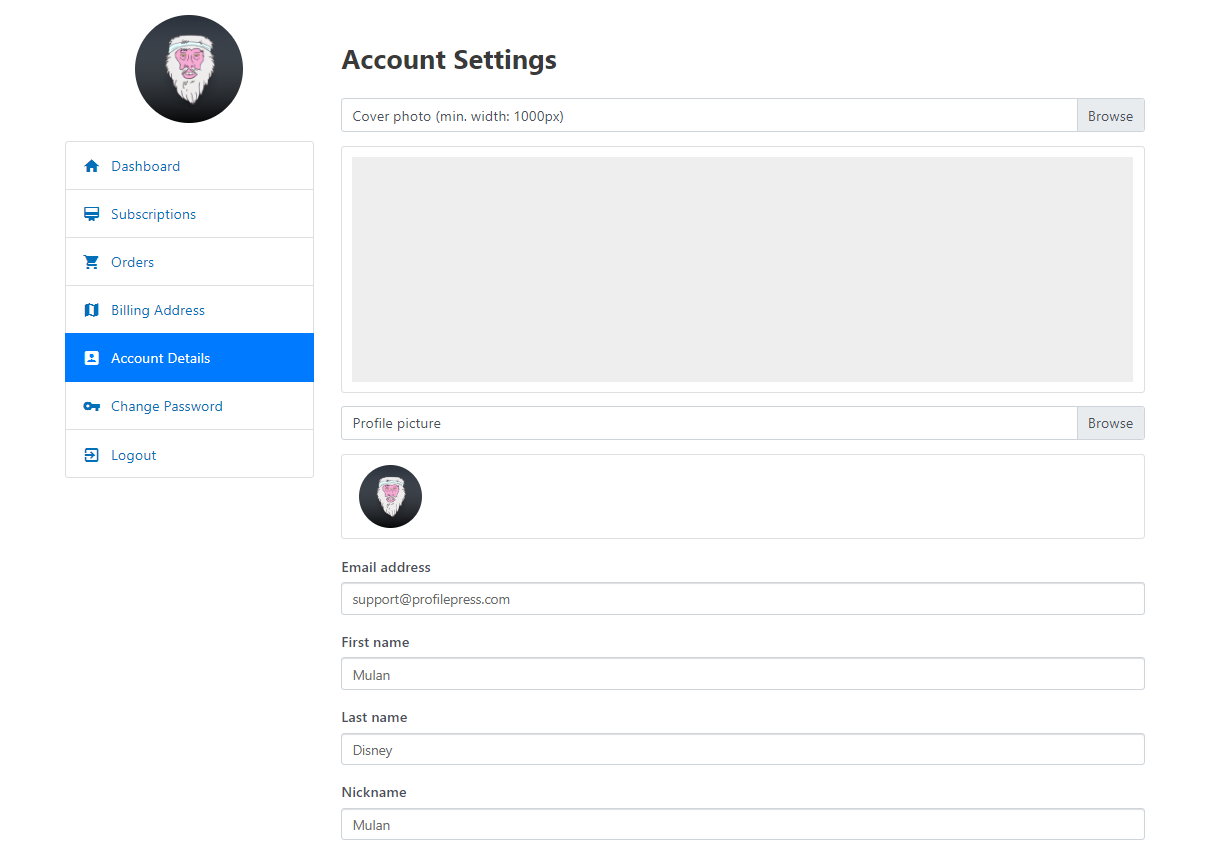Image resolution: width=1209 pixels, height=860 pixels.
Task: Focus the First name field
Action: (x=743, y=674)
